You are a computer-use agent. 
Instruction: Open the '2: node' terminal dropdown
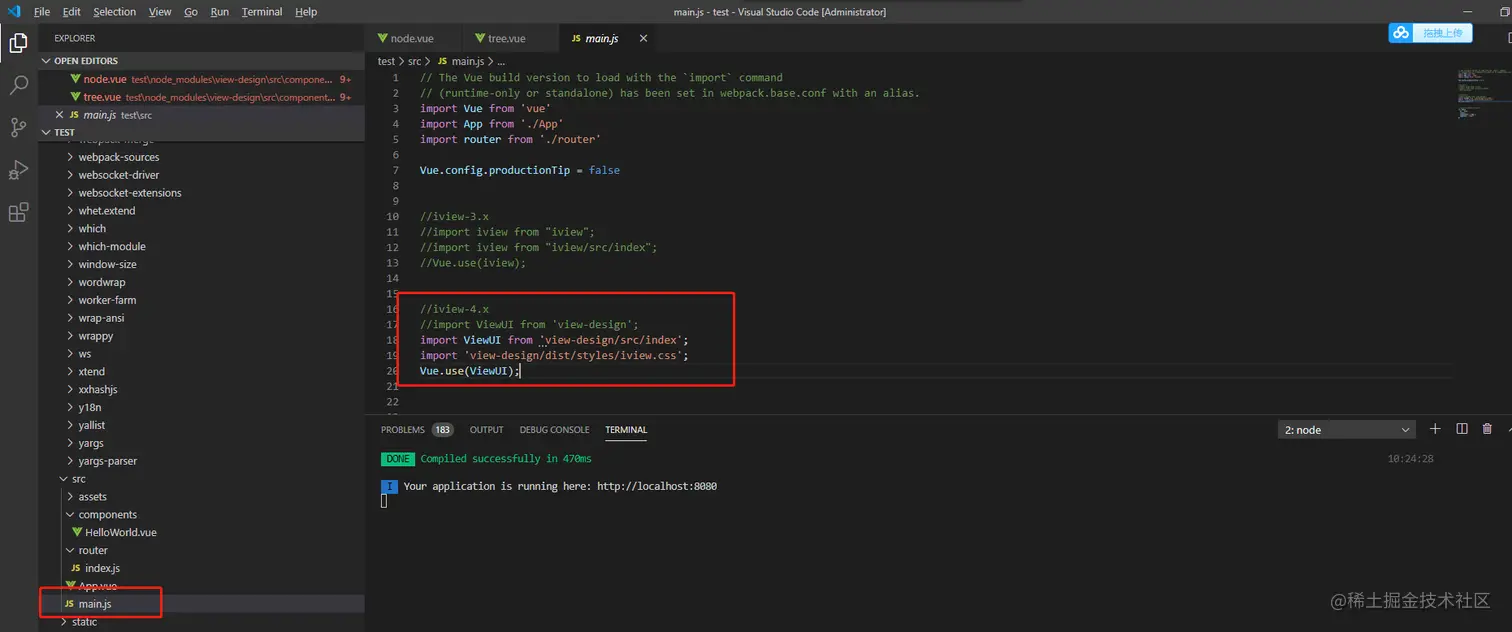click(1347, 430)
